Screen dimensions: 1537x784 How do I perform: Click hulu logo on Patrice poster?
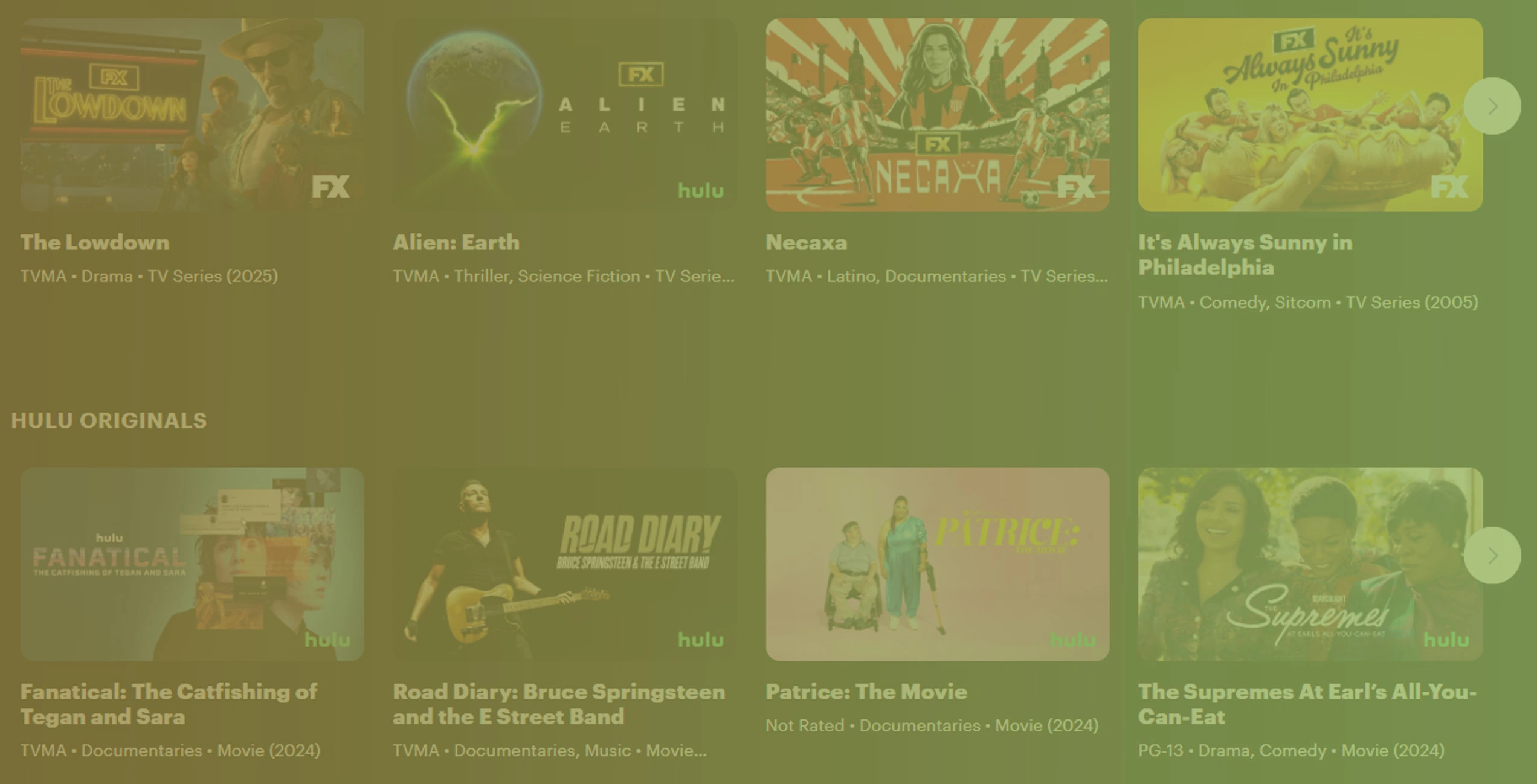(1073, 639)
